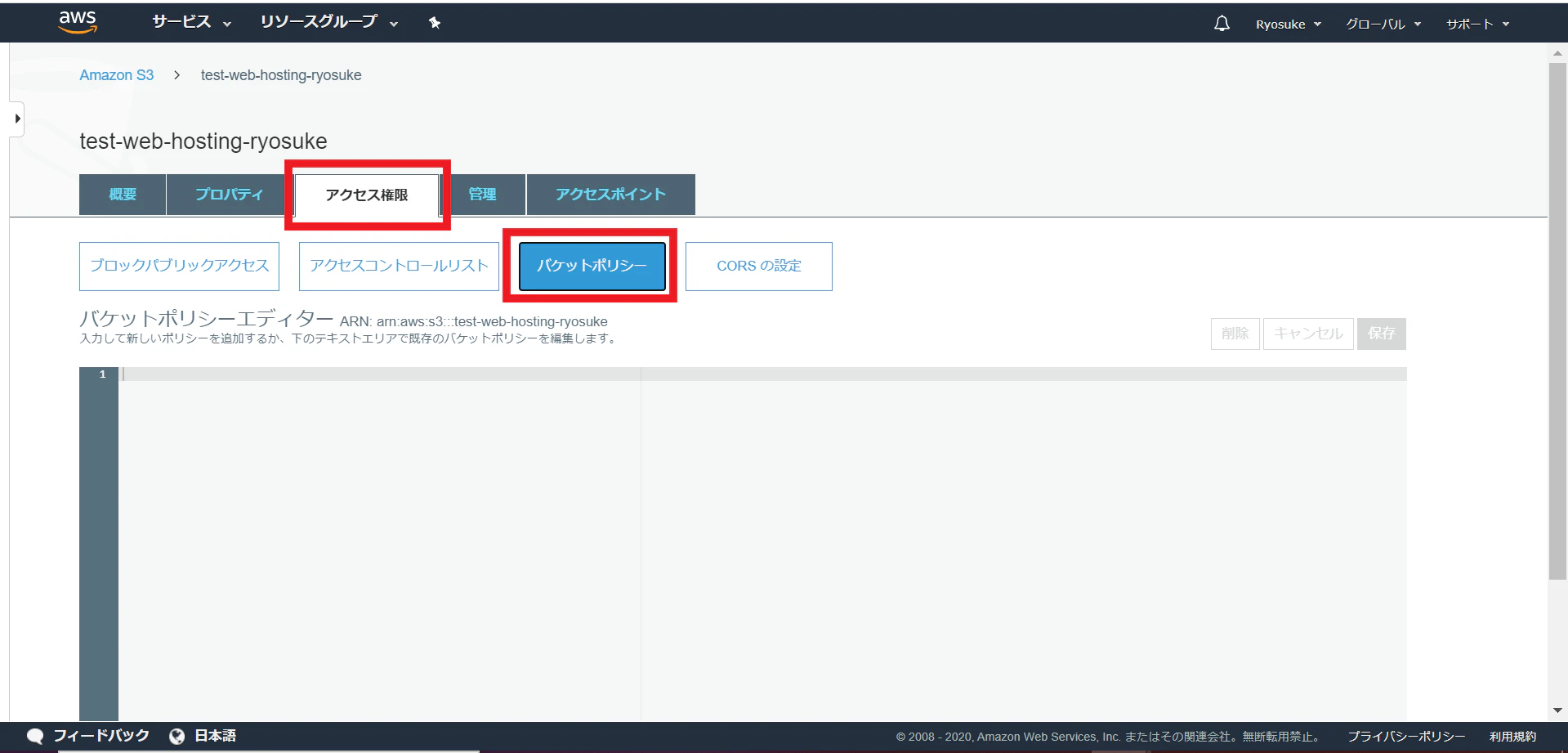The image size is (1568, 753).
Task: Click the 日本語 language selector
Action: 215,736
